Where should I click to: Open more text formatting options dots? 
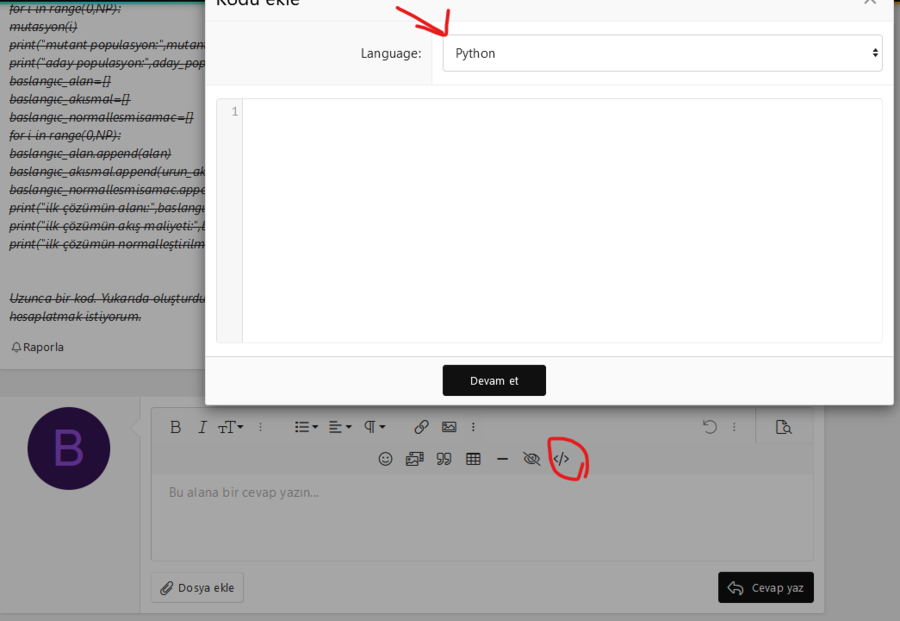click(261, 427)
